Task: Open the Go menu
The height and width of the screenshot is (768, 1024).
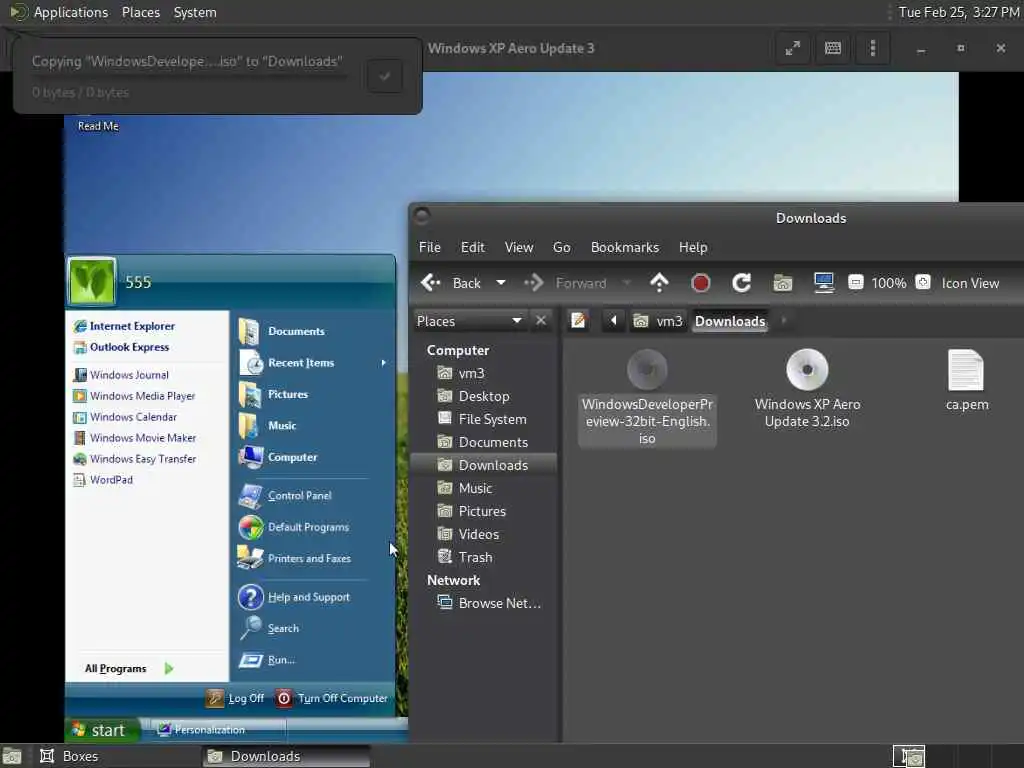Action: click(x=562, y=248)
